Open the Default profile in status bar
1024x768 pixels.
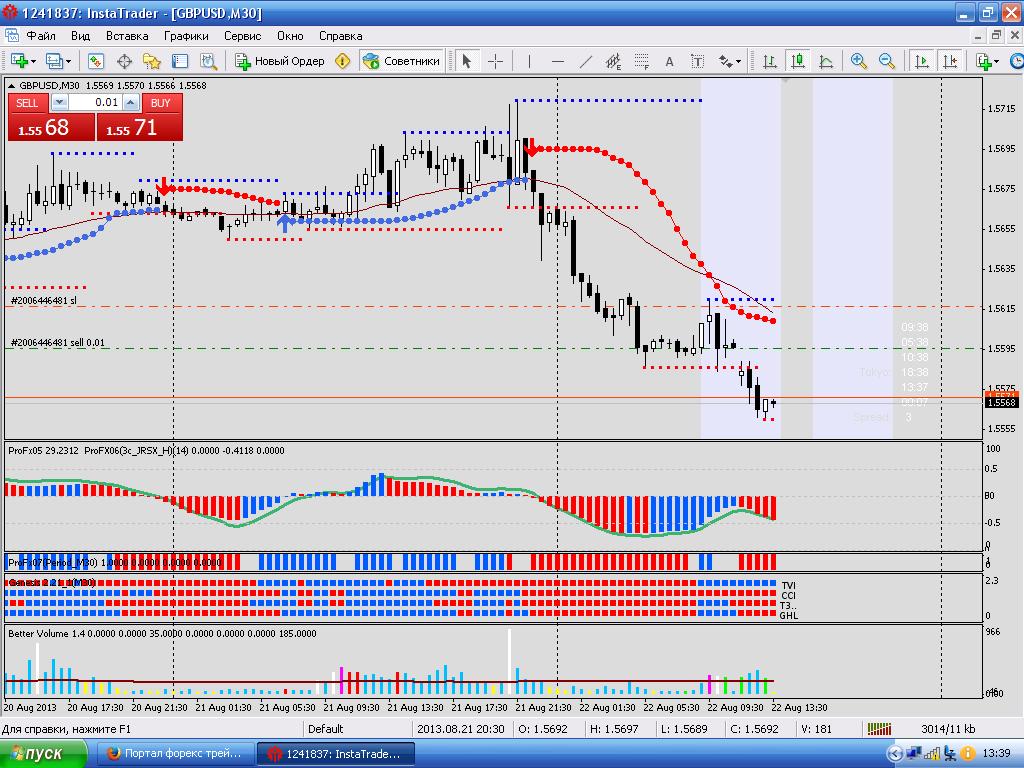click(x=325, y=729)
